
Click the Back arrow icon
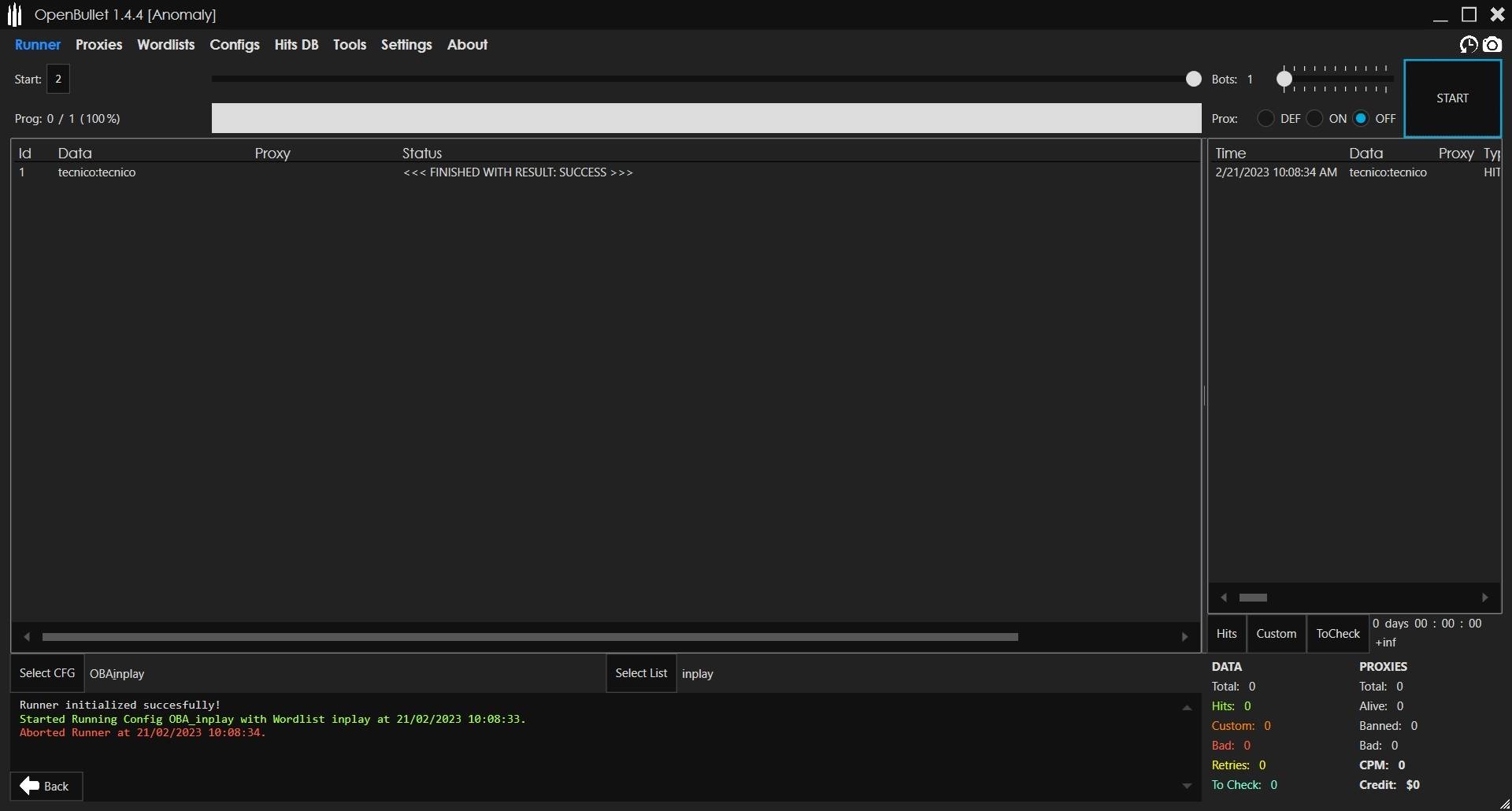pyautogui.click(x=30, y=786)
